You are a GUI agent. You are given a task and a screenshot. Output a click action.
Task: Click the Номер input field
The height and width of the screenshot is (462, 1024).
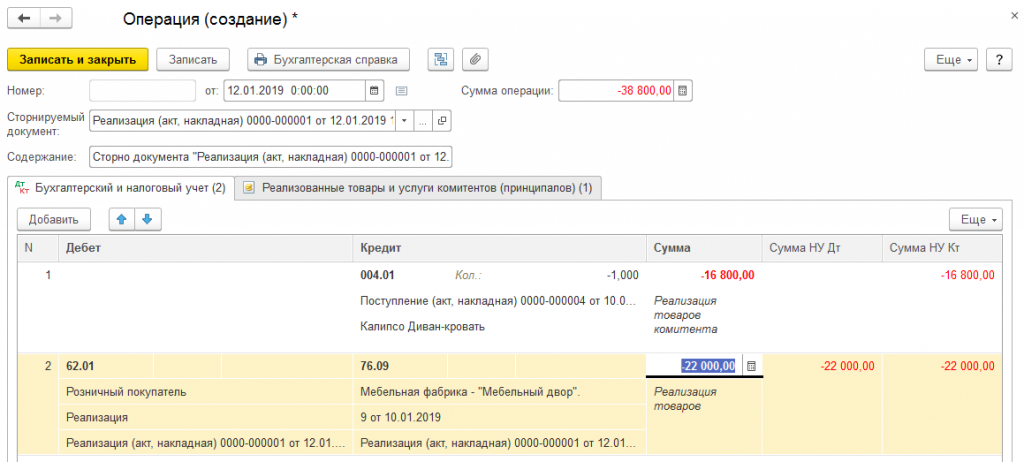[x=142, y=91]
